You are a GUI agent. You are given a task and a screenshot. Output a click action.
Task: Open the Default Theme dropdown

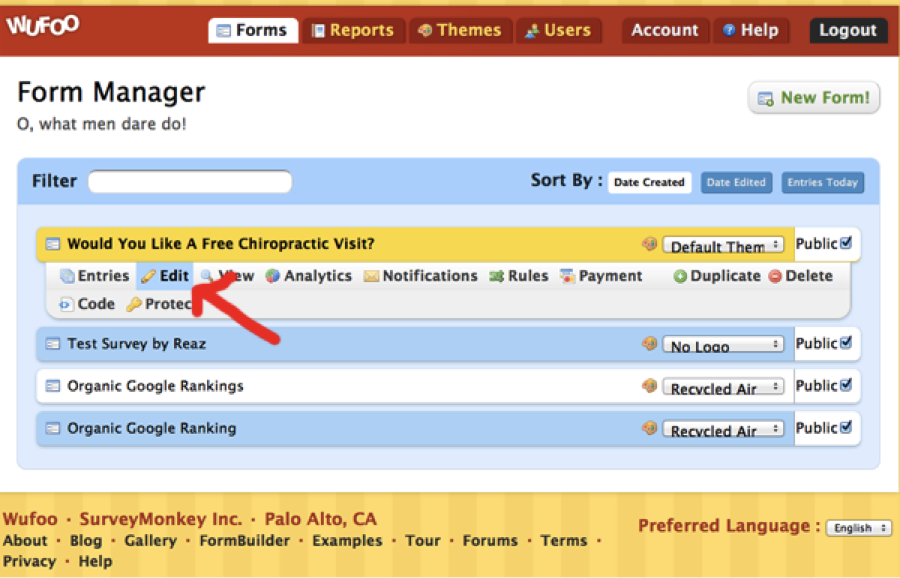(x=723, y=246)
